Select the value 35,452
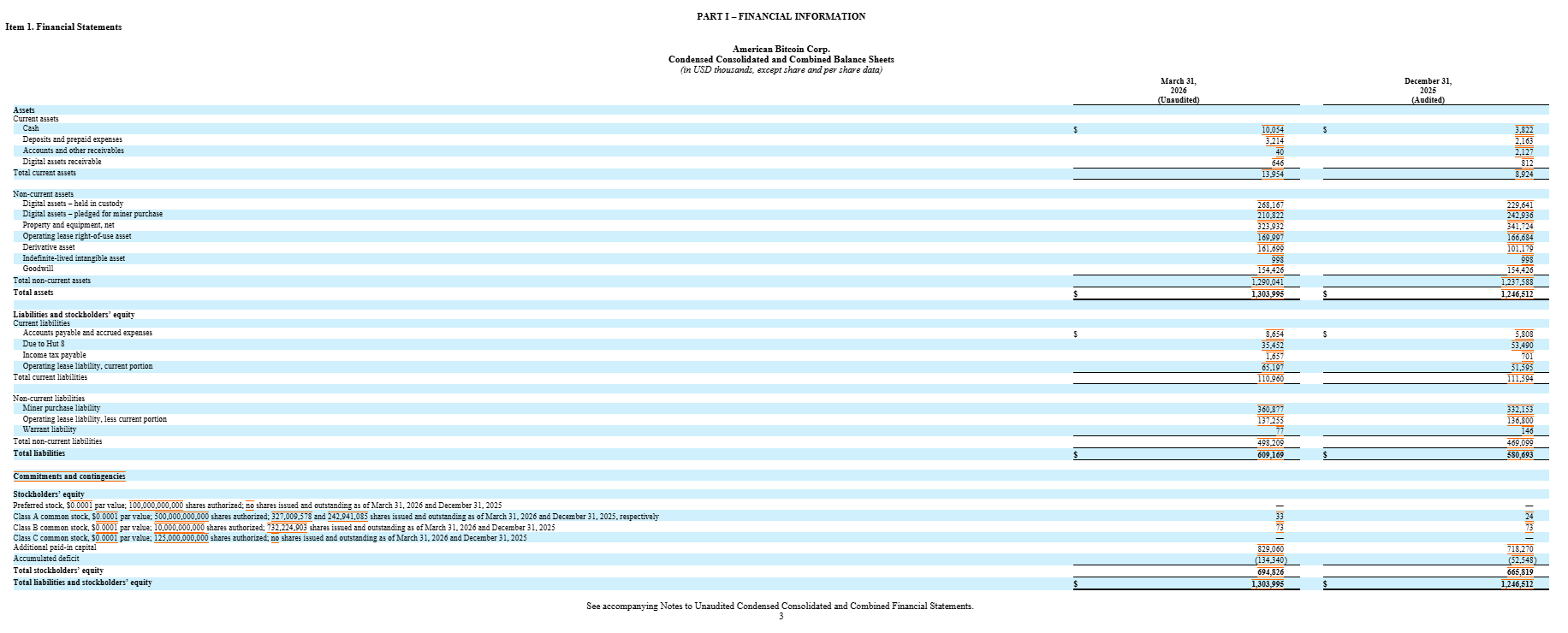The height and width of the screenshot is (633, 1568). tap(1273, 345)
